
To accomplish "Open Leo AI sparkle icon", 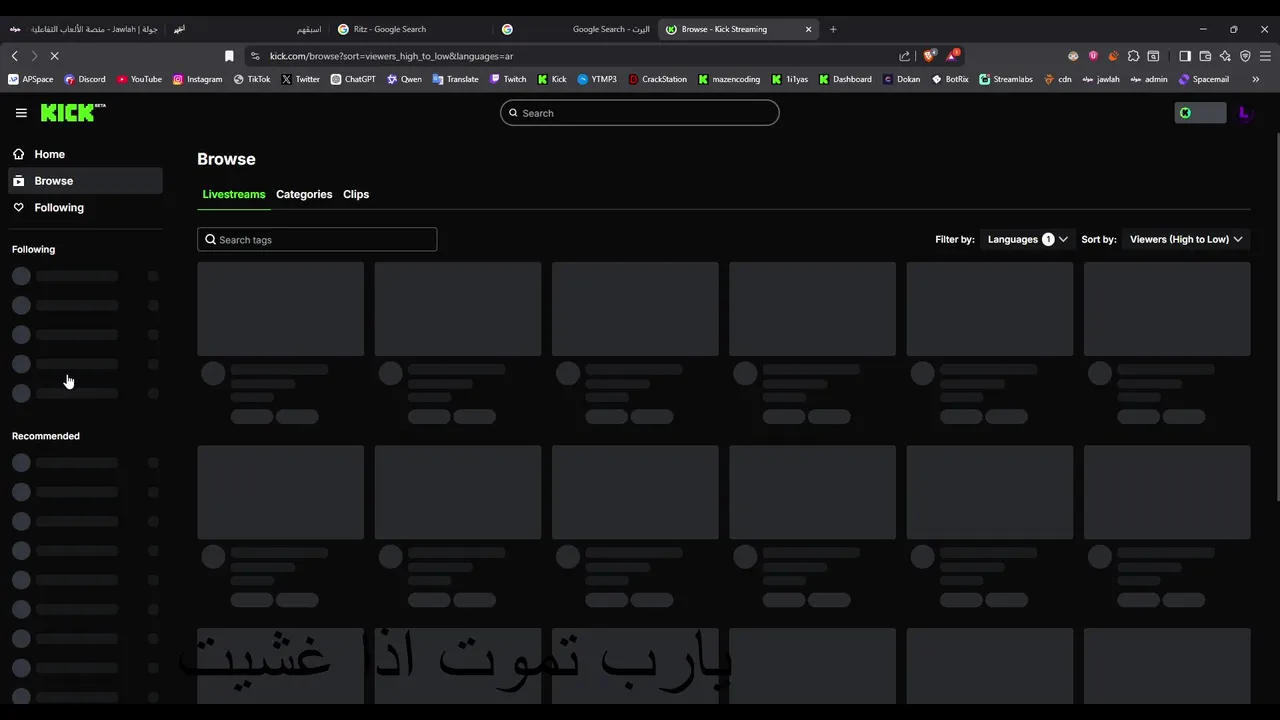I will click(x=1225, y=56).
